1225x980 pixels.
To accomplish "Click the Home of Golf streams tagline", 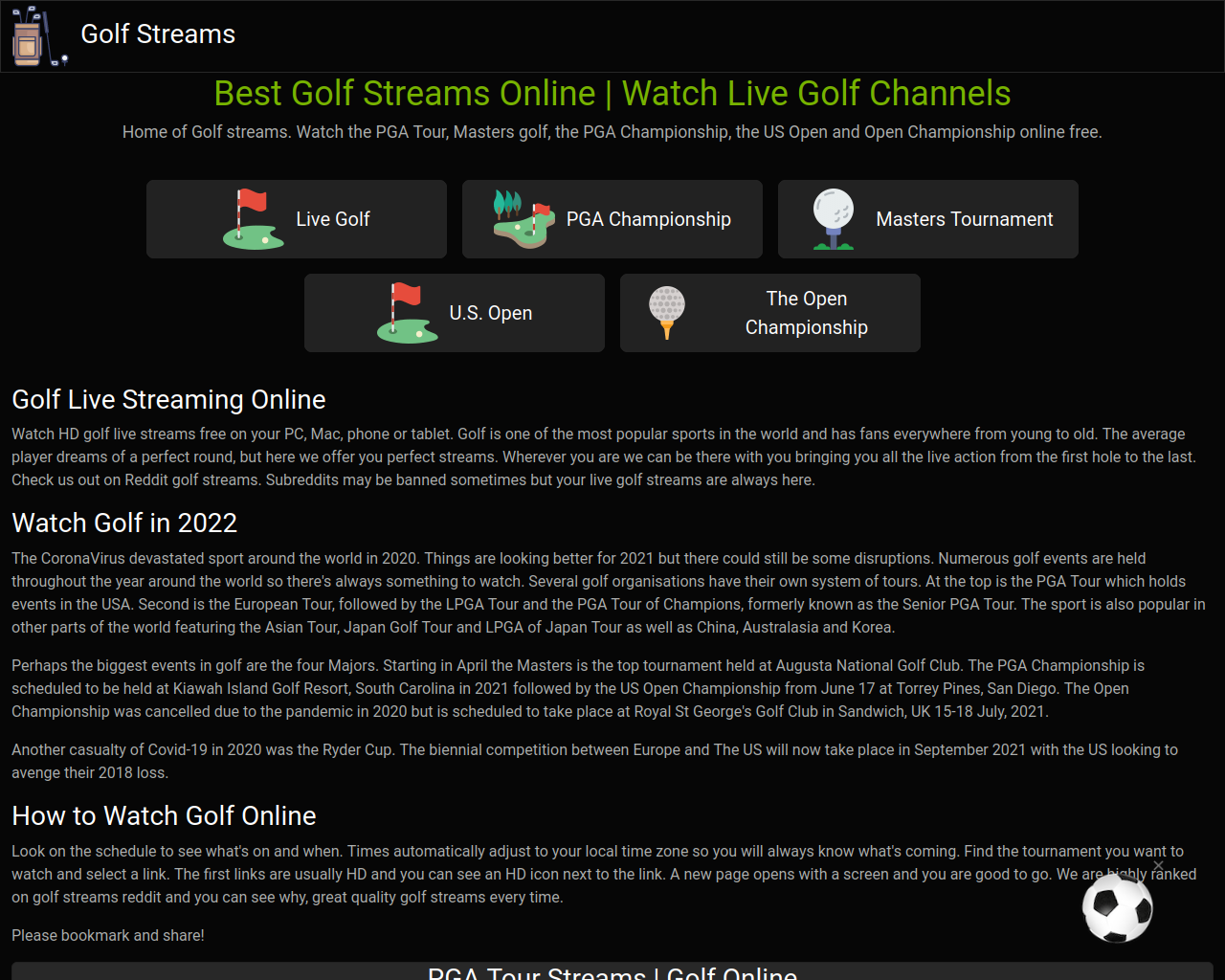I will (x=612, y=132).
